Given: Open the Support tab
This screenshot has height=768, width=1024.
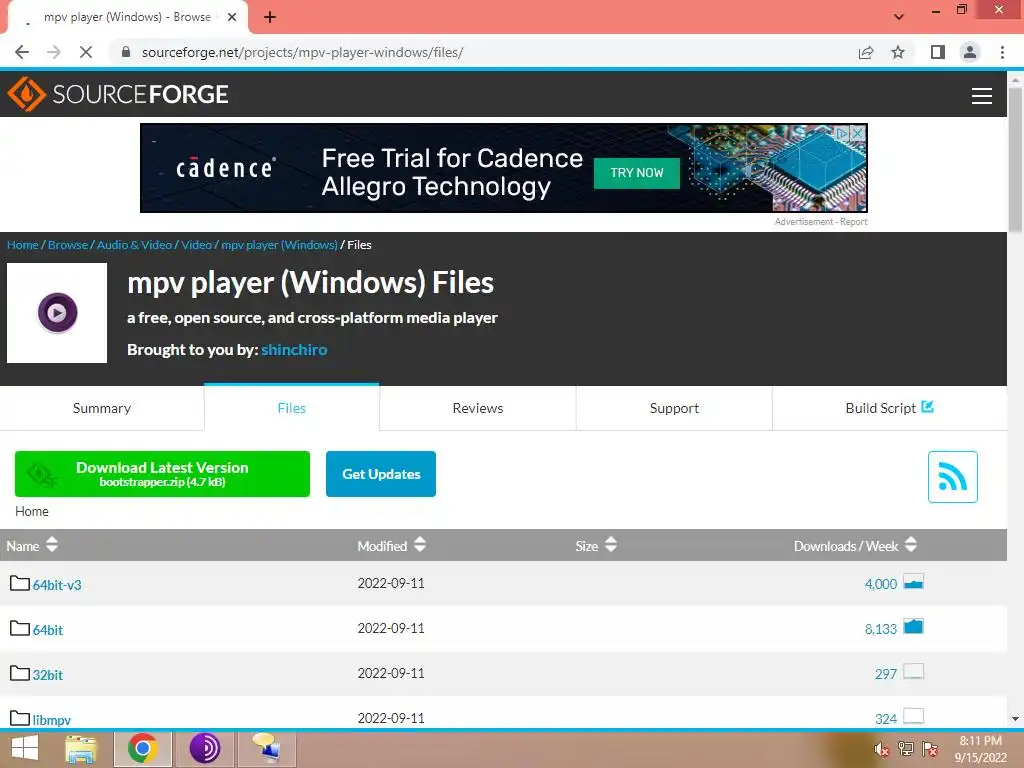Looking at the screenshot, I should [674, 408].
